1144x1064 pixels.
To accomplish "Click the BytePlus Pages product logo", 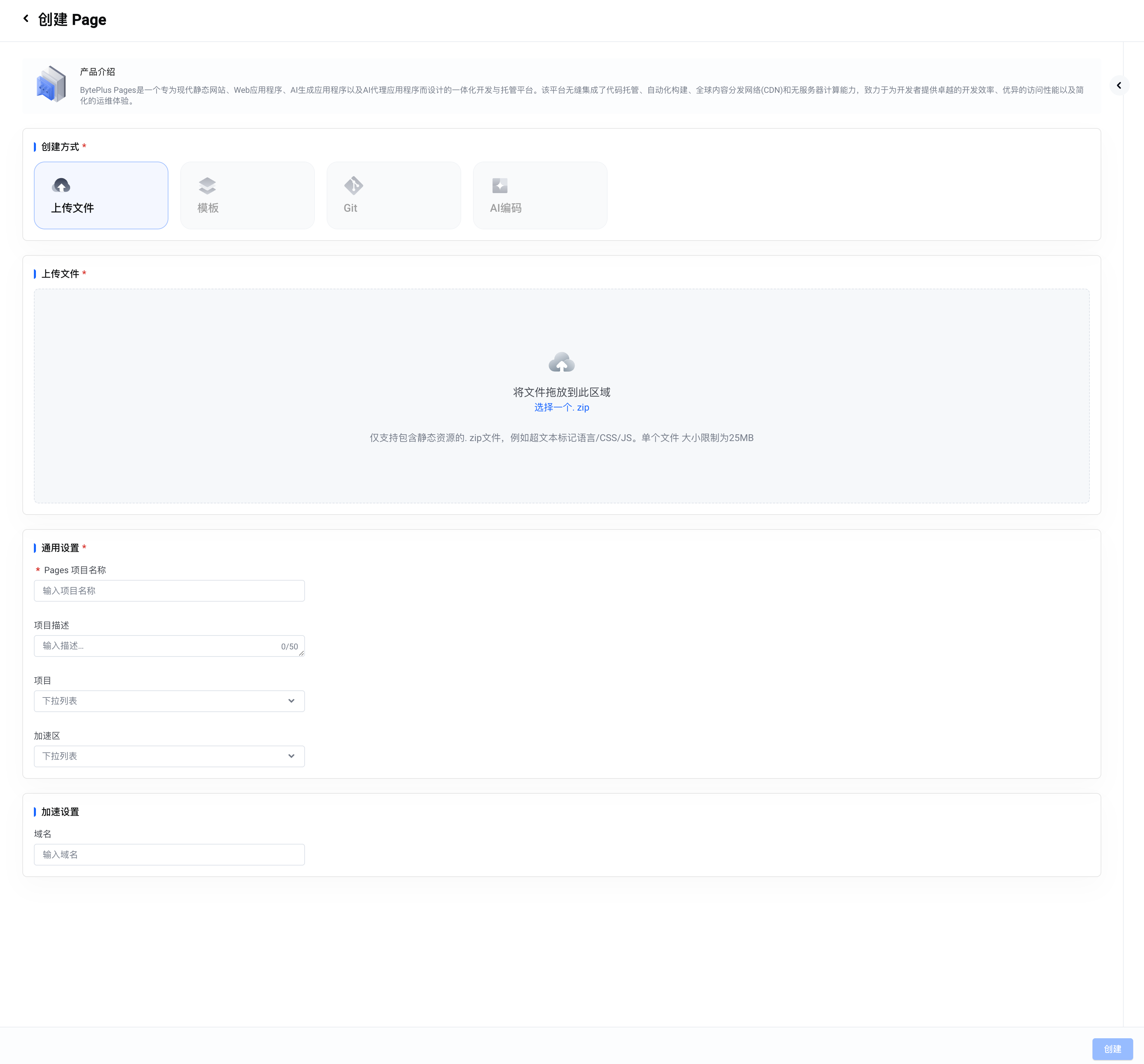I will [51, 84].
